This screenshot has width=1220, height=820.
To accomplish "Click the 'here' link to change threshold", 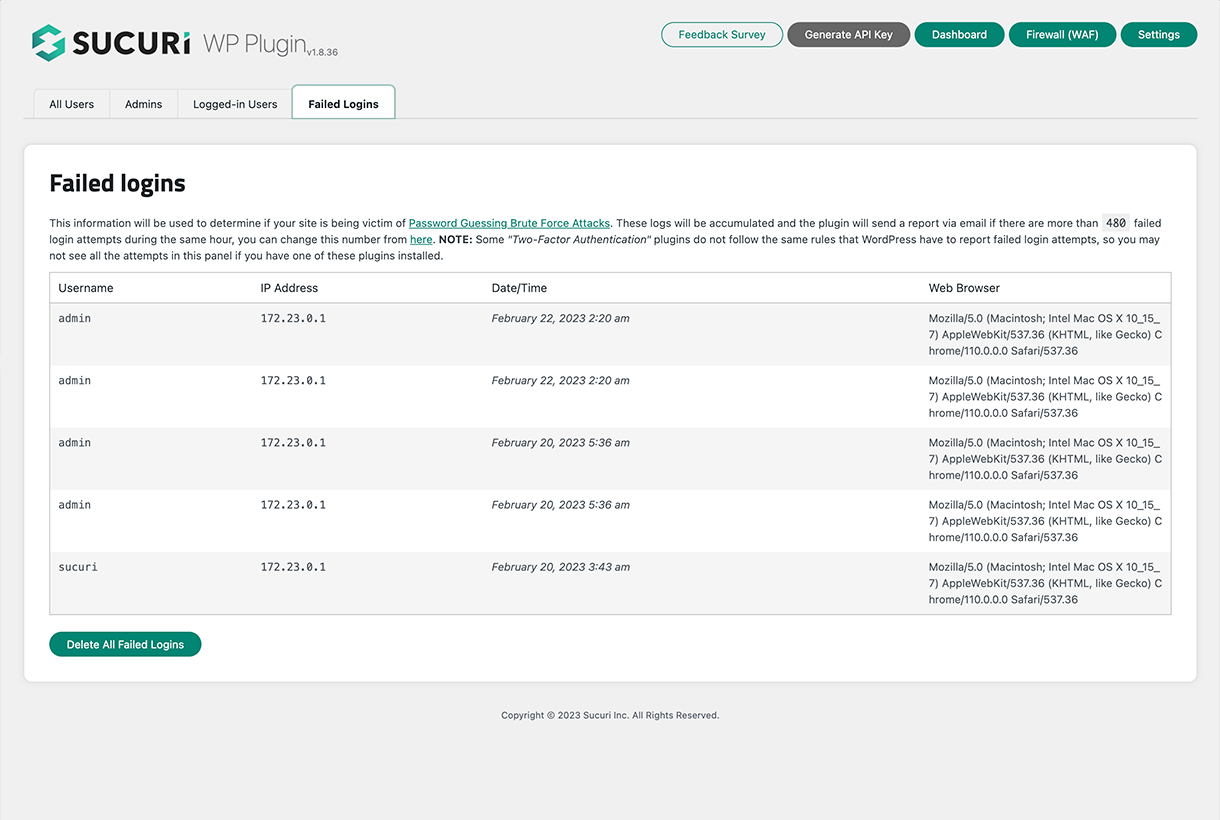I will point(420,239).
